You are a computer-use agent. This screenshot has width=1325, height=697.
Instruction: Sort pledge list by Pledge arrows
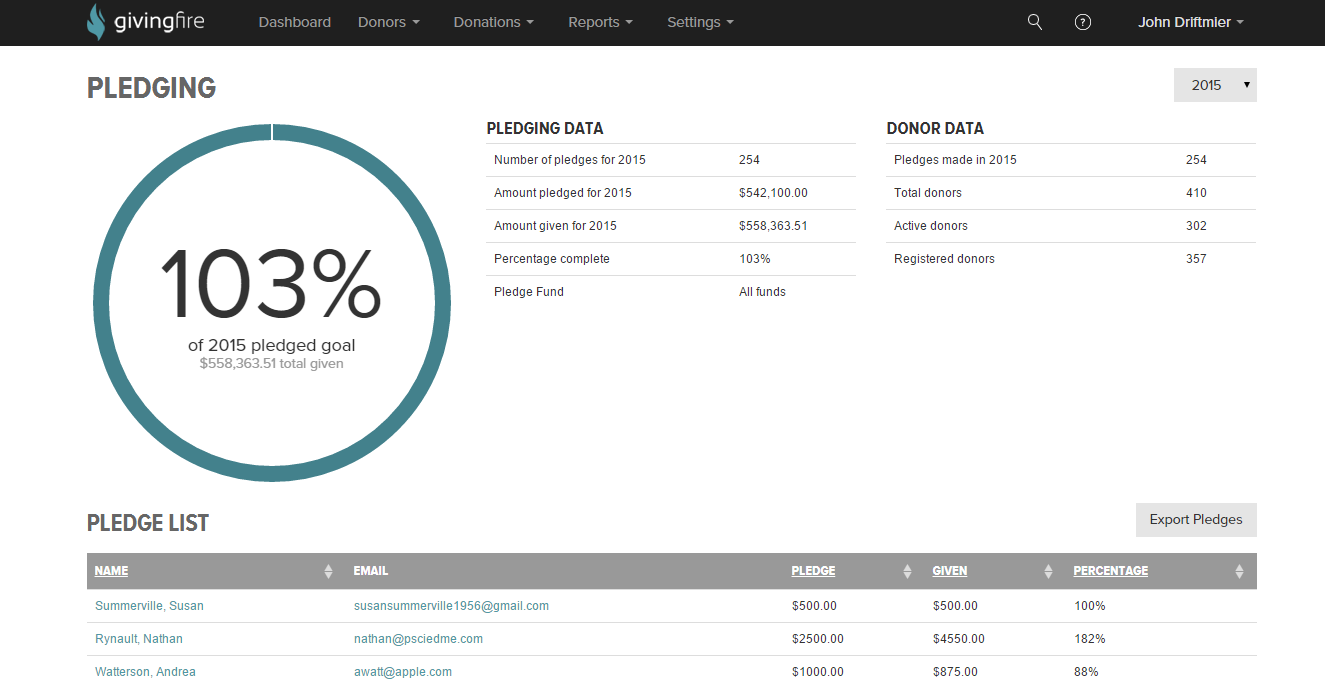[907, 571]
